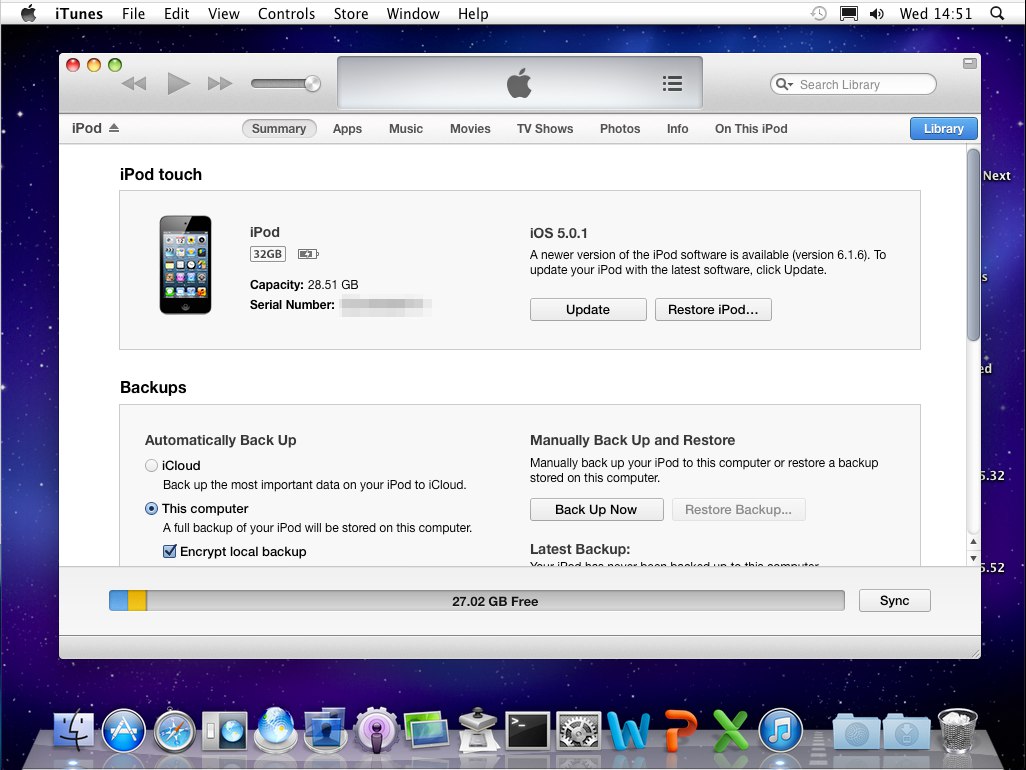Open Finder from the Dock

(x=73, y=729)
